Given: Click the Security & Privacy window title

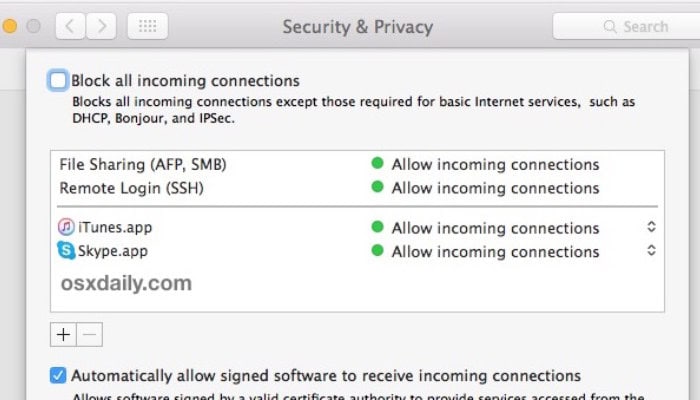Looking at the screenshot, I should (358, 27).
